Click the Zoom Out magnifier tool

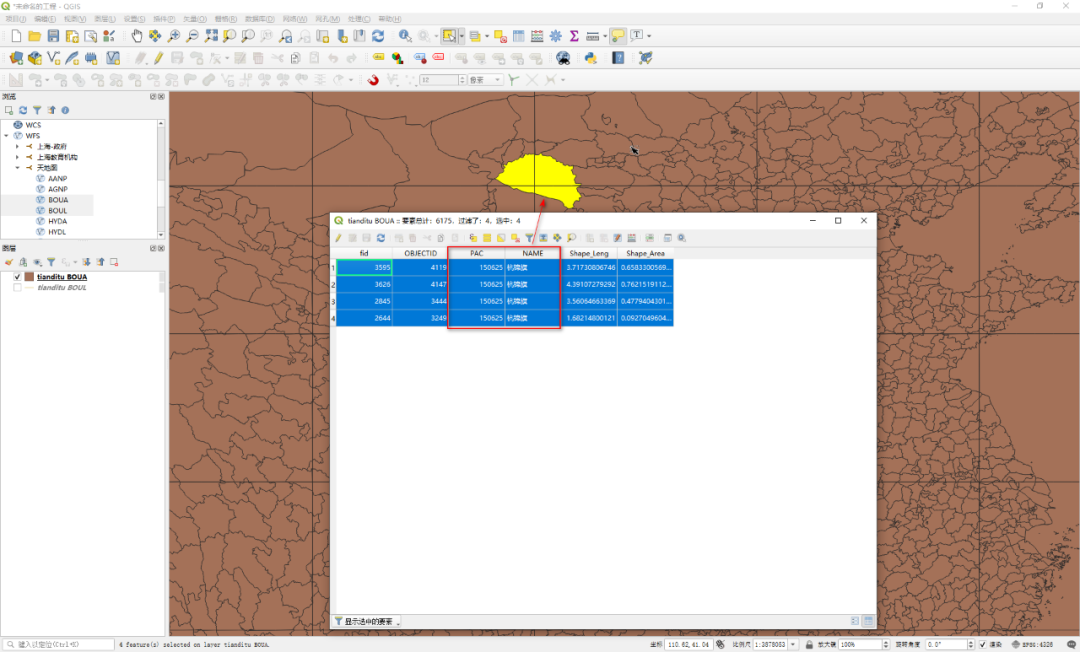192,36
